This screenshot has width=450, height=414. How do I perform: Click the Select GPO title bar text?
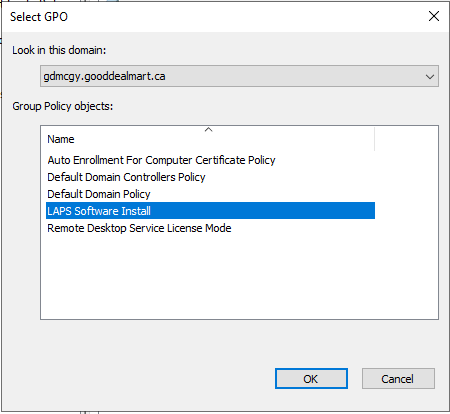(x=39, y=17)
